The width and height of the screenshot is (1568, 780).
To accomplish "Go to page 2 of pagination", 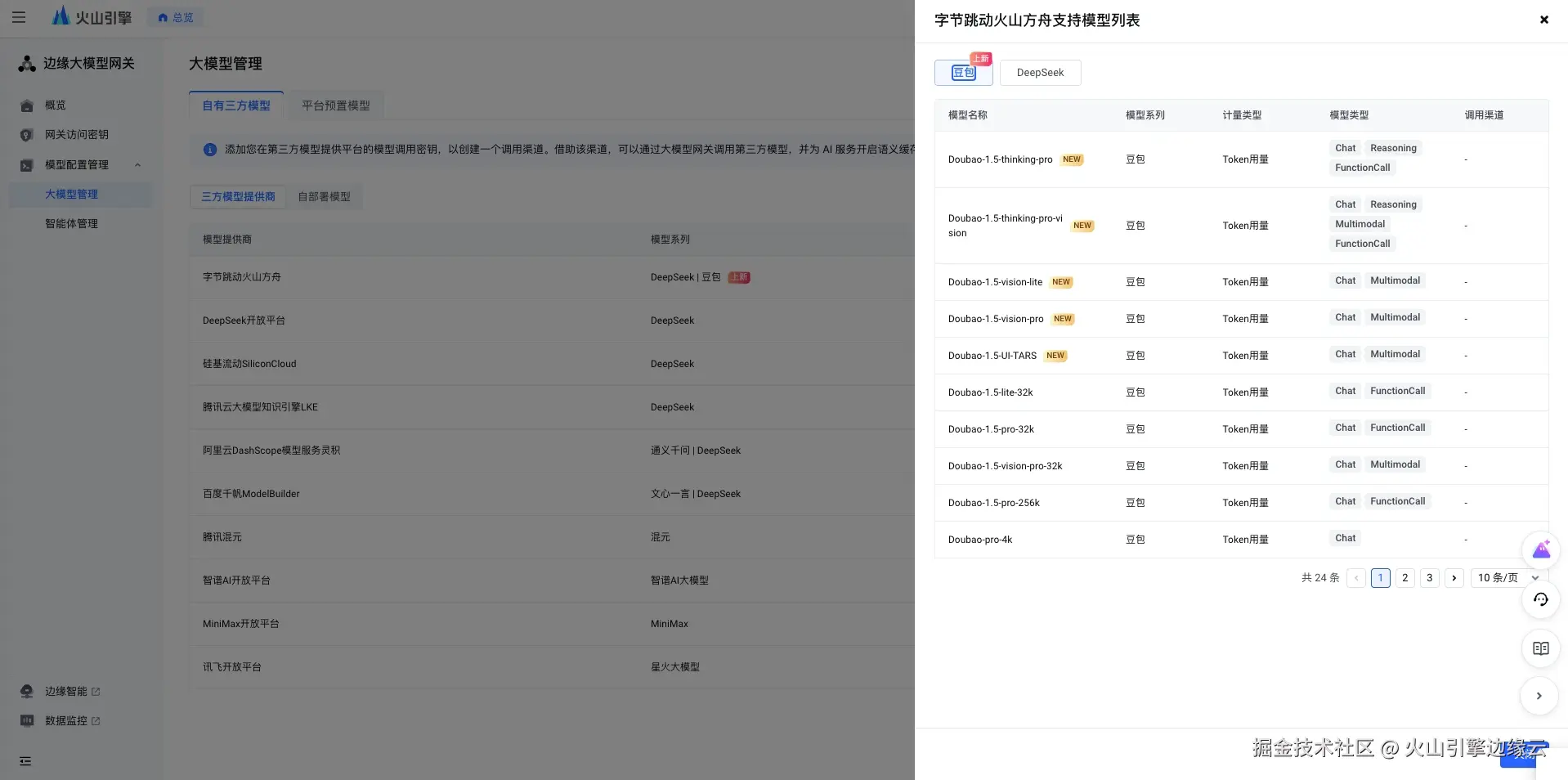I will click(x=1404, y=578).
